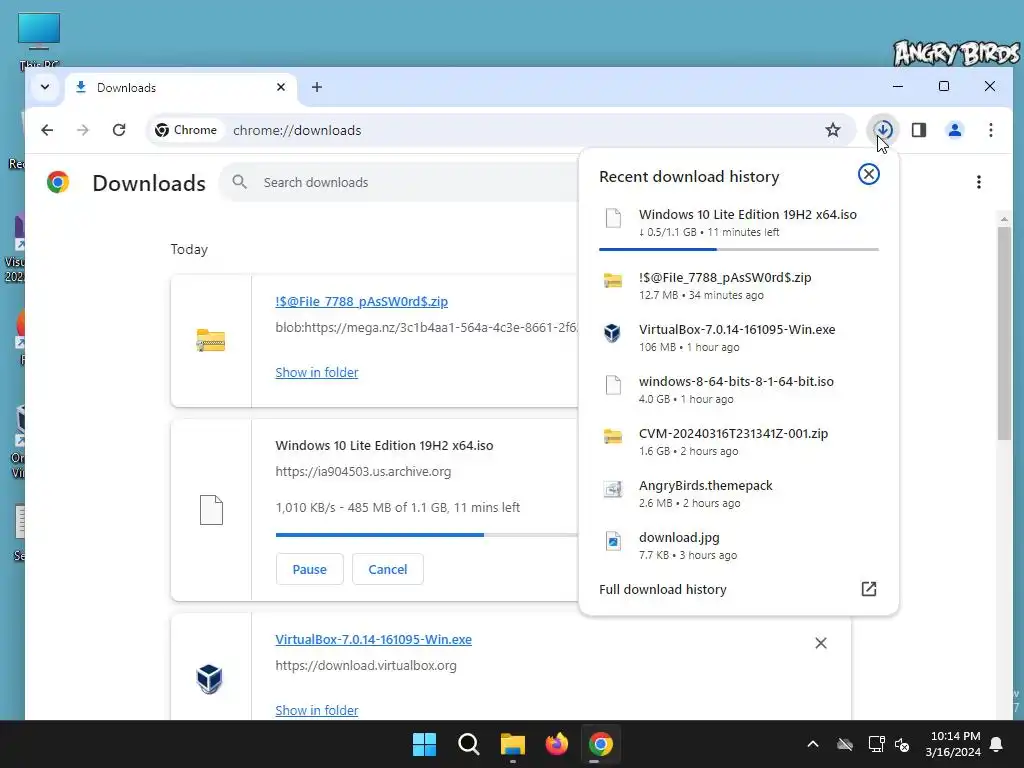The width and height of the screenshot is (1024, 768).
Task: Open the clock showing 10:14 PM
Action: coord(953,744)
